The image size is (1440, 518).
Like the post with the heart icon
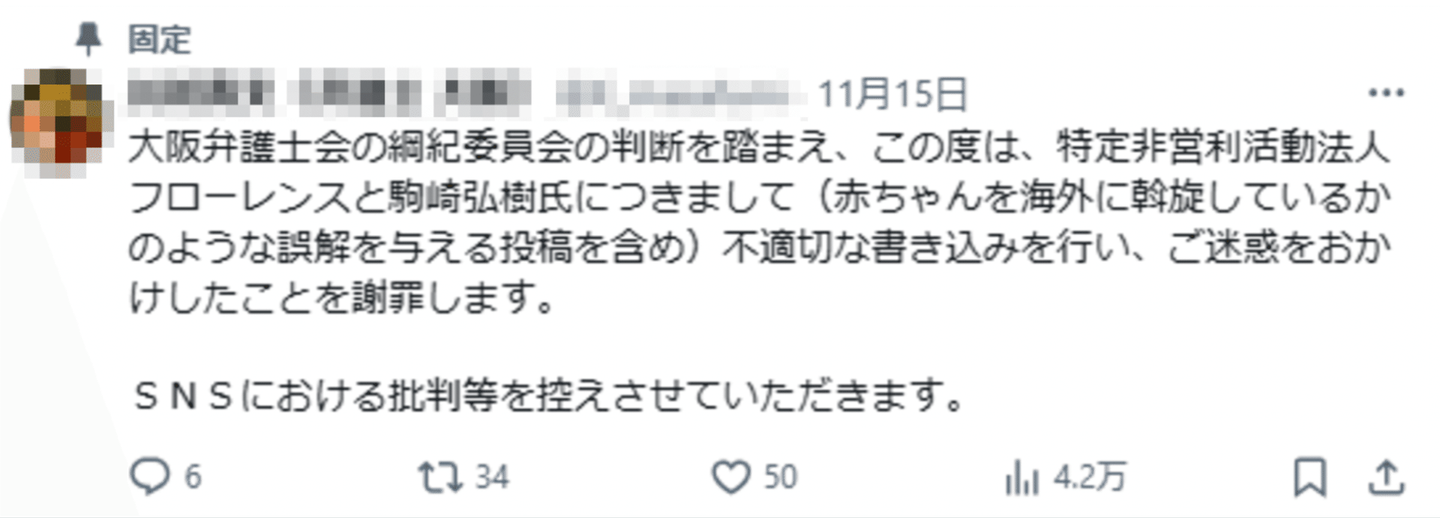[x=733, y=478]
